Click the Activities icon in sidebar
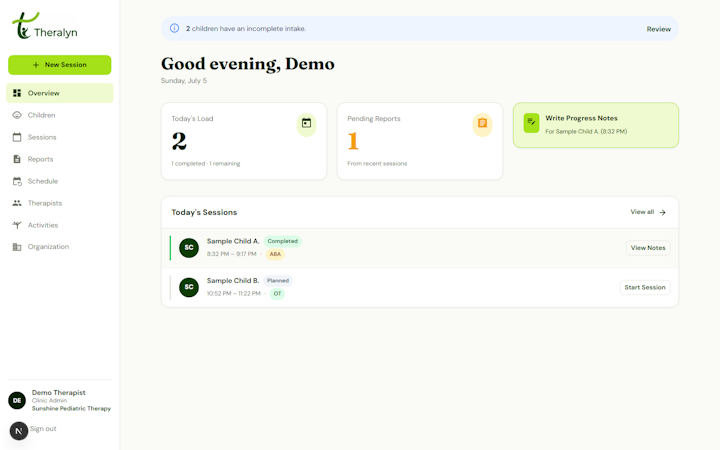 17,225
